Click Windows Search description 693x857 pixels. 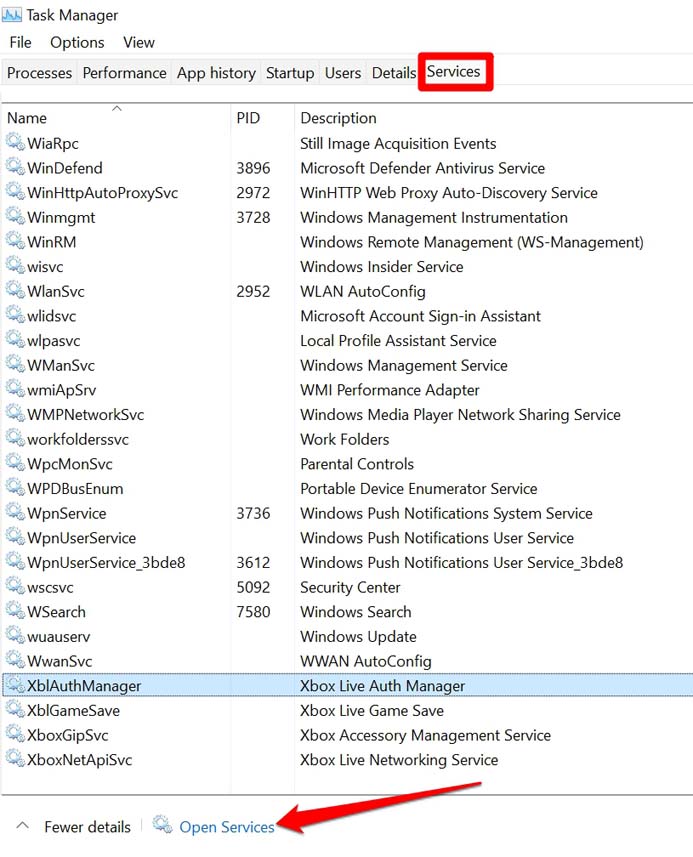[355, 612]
